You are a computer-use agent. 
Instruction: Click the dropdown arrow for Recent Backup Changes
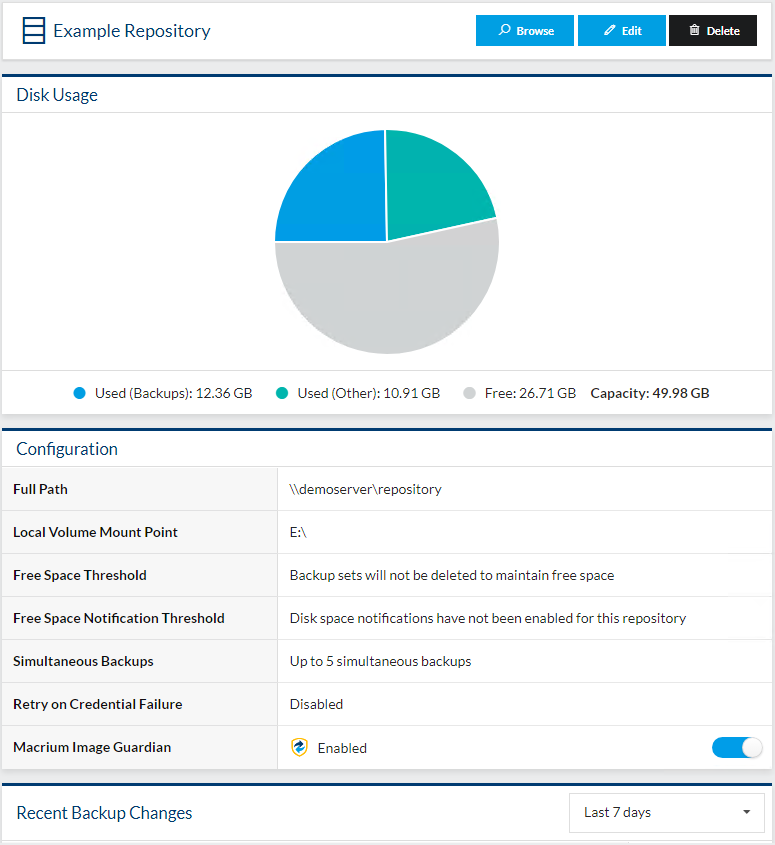point(746,812)
